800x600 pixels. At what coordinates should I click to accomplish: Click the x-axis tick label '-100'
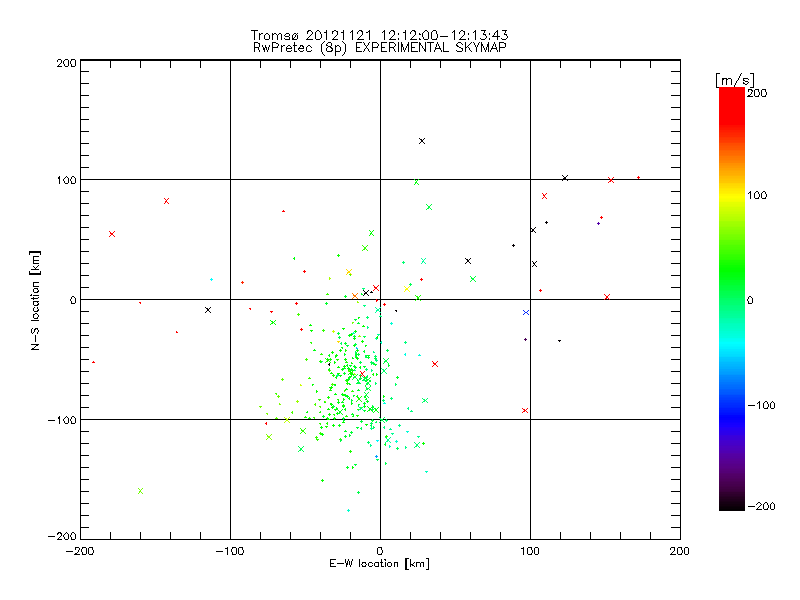(x=230, y=551)
